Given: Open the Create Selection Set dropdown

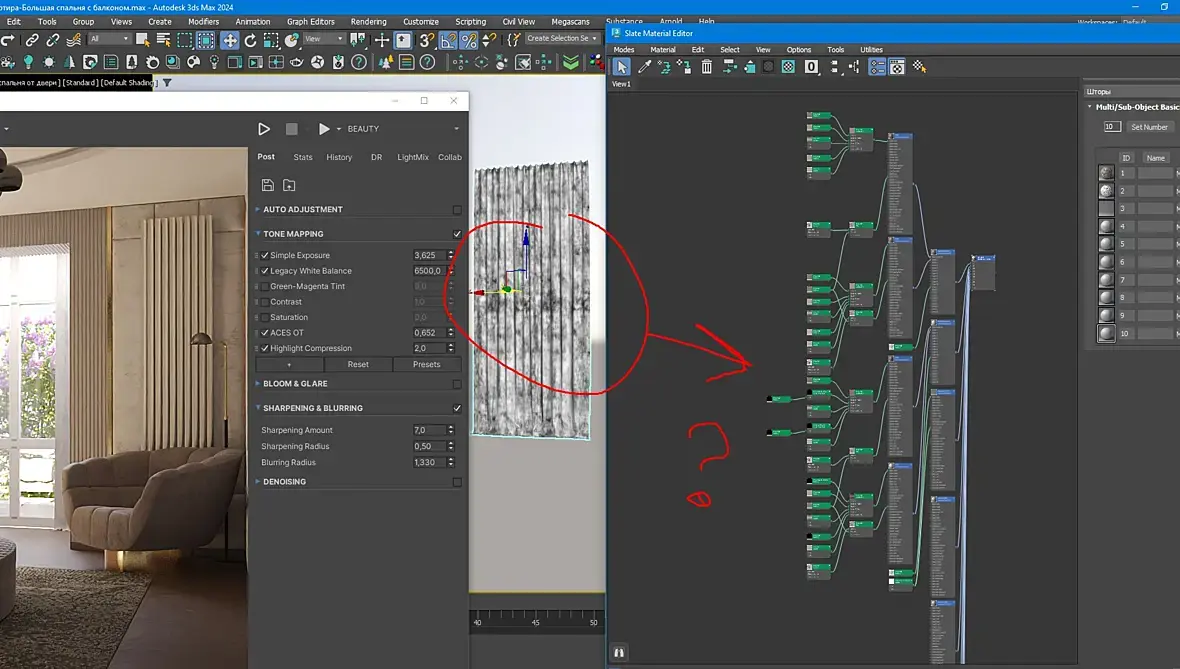Looking at the screenshot, I should click(561, 38).
